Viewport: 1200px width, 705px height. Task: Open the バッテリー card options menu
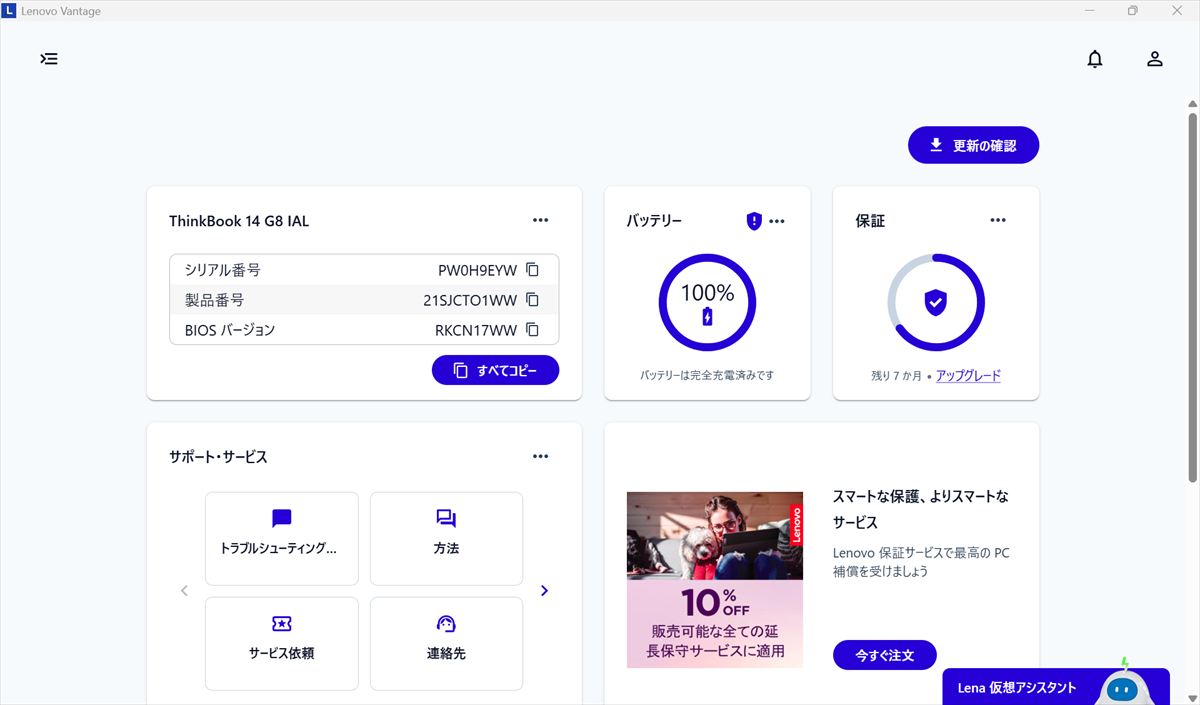[x=777, y=221]
